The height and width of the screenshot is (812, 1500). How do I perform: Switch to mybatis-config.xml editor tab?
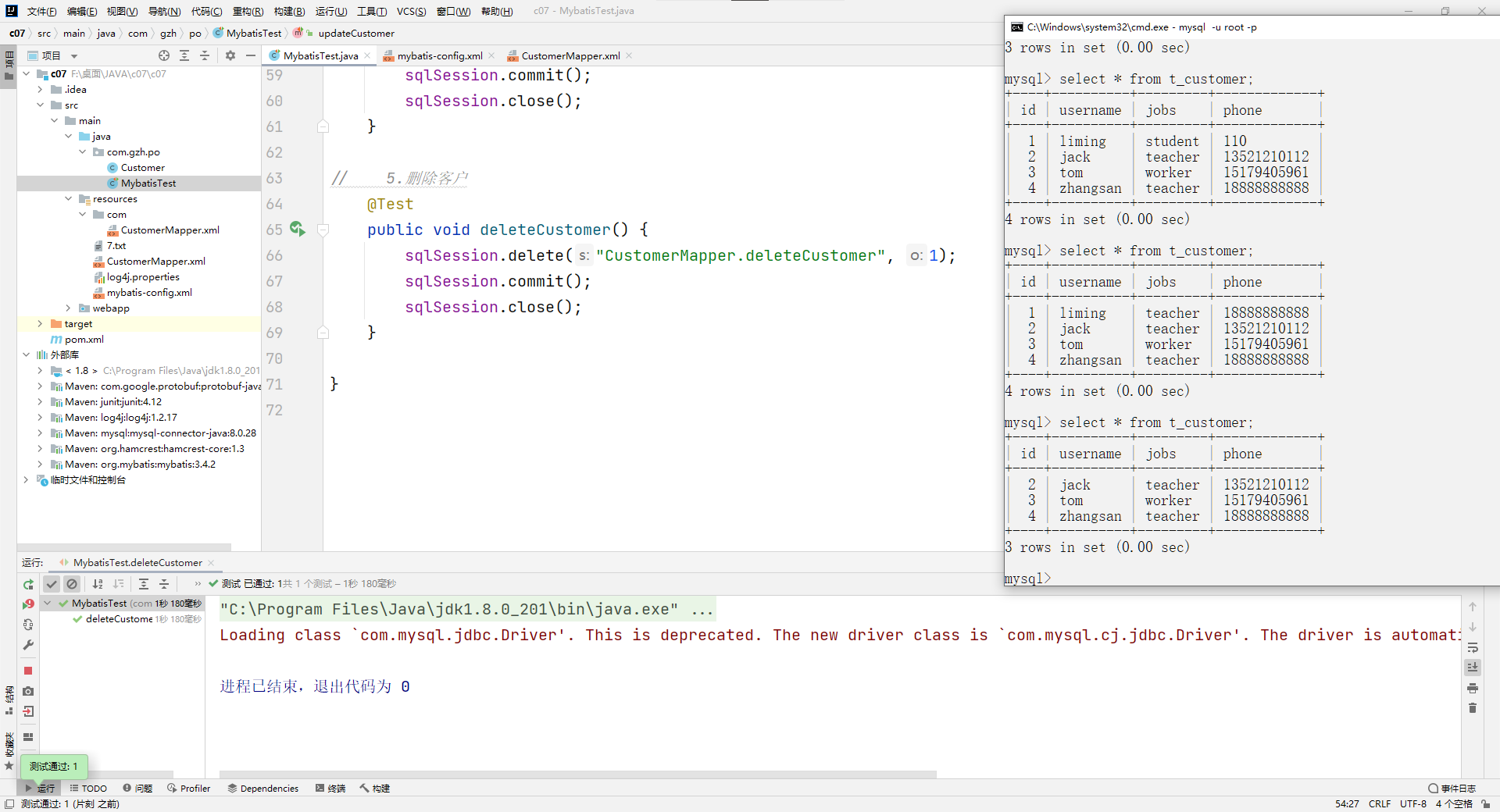click(439, 55)
